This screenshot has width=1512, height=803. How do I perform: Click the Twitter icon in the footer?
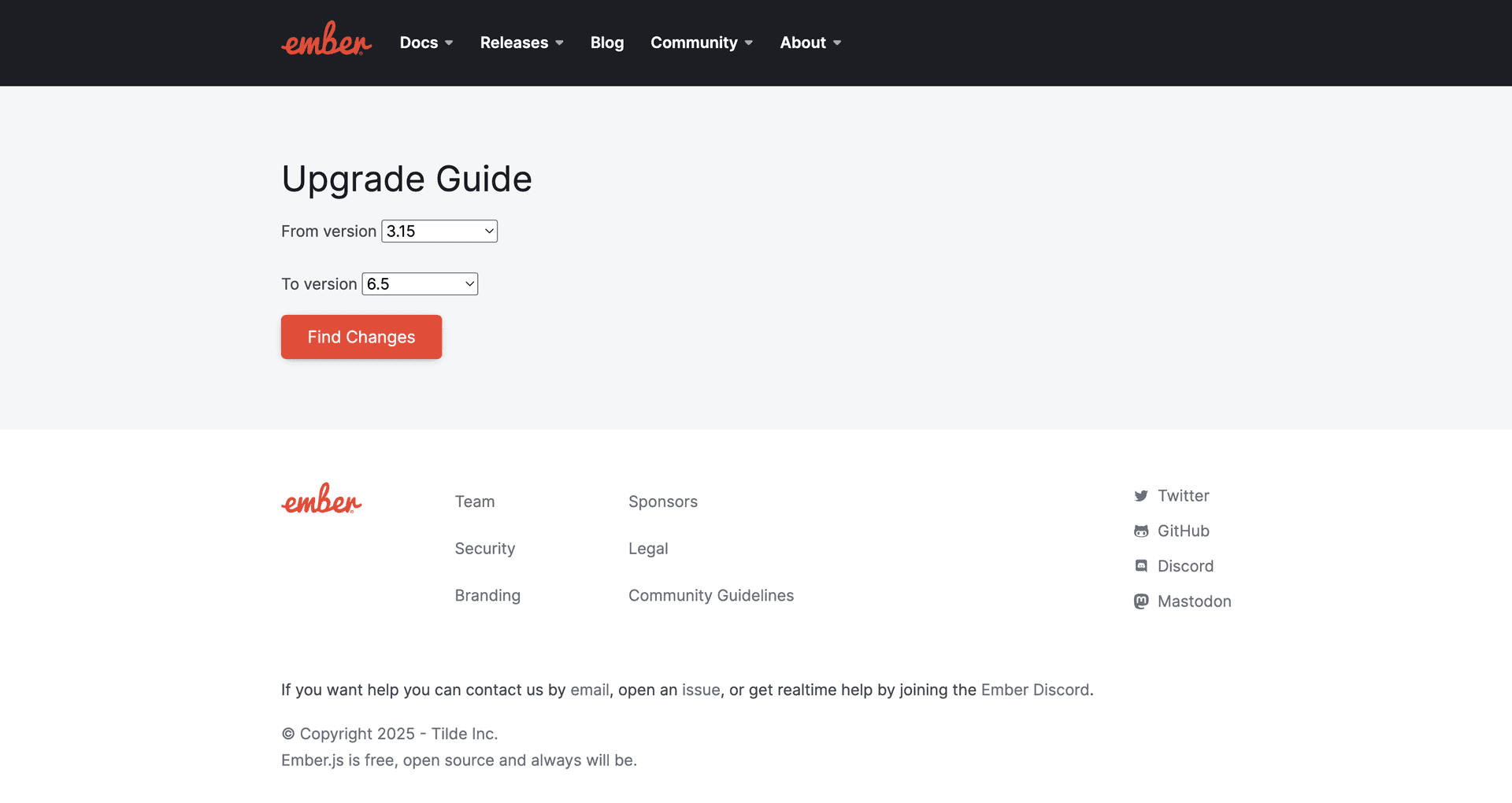coord(1141,496)
